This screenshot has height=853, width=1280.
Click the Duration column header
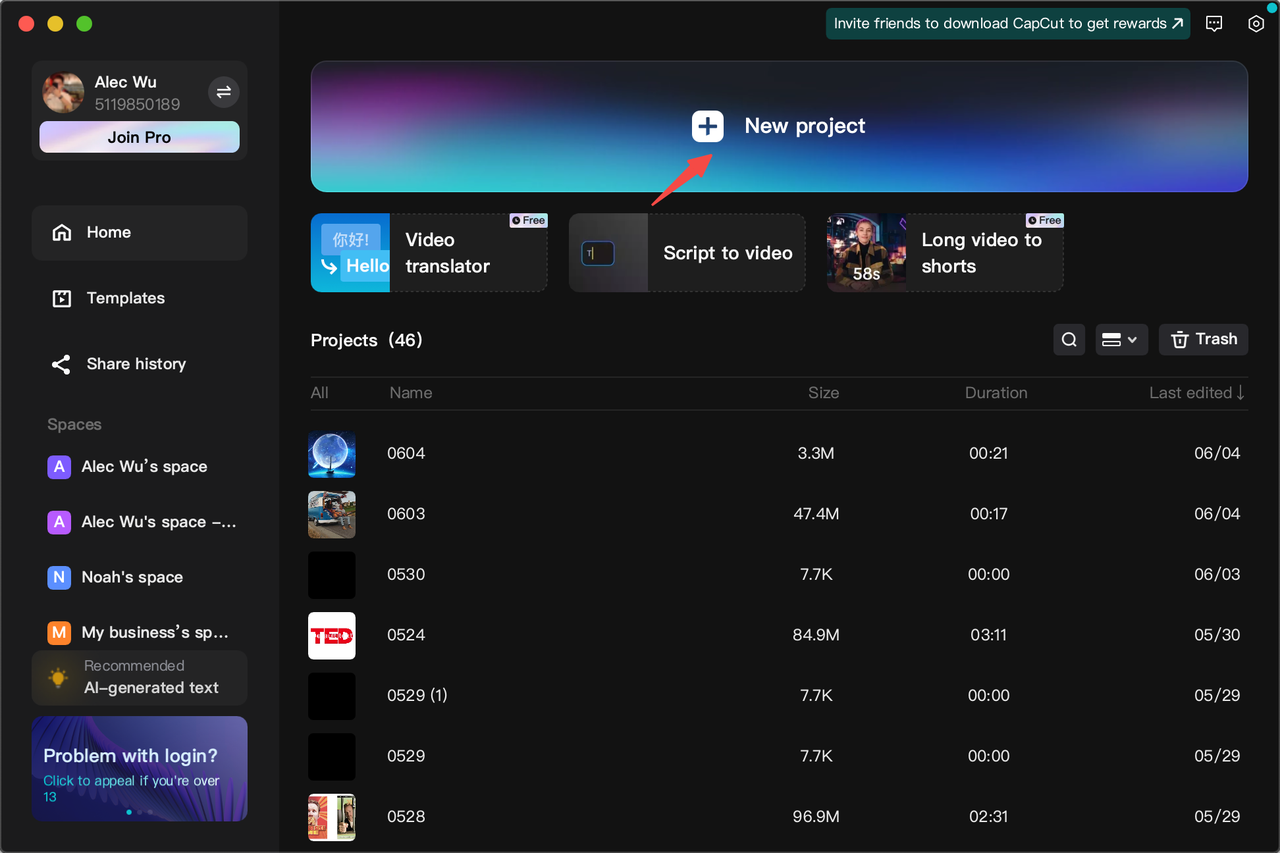(996, 393)
